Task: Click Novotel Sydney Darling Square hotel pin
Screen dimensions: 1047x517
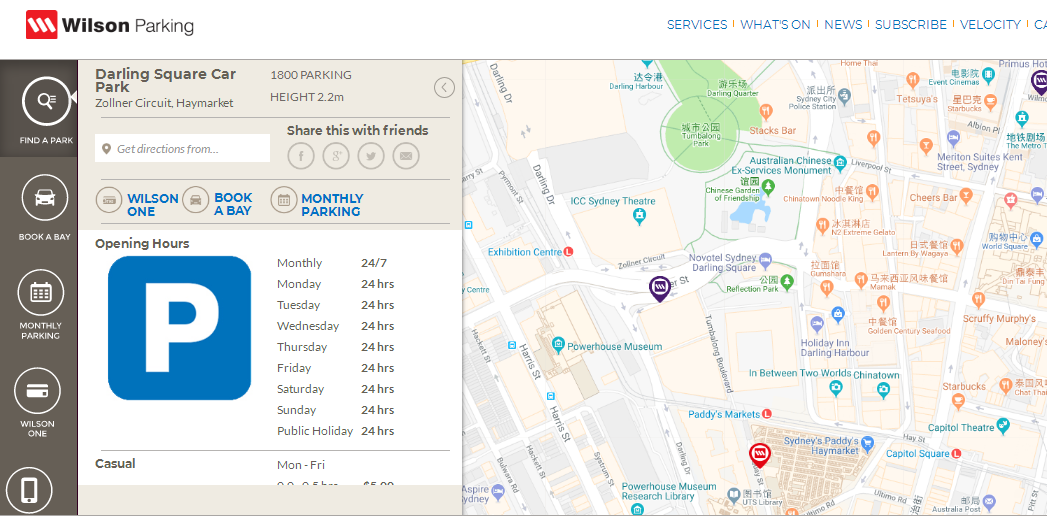Action: click(766, 259)
